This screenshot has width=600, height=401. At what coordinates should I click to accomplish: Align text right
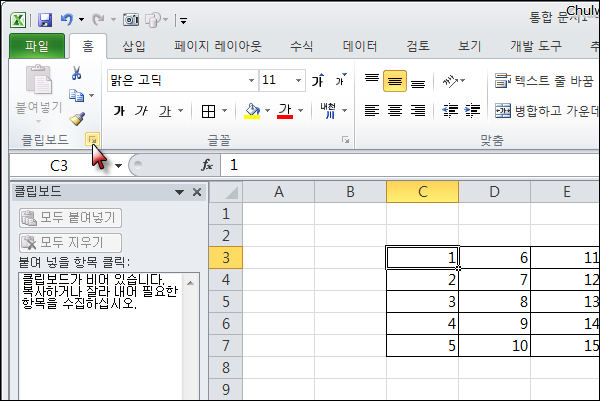point(418,111)
